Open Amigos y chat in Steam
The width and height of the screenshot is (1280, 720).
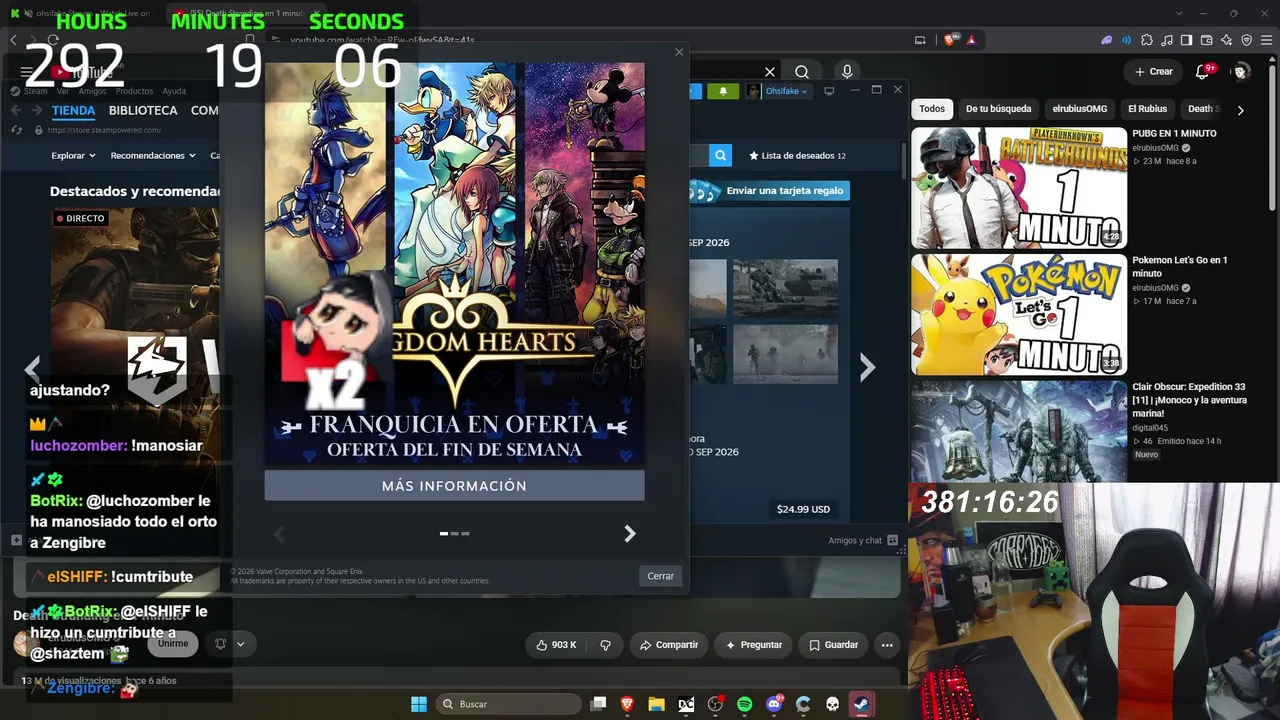tap(863, 541)
